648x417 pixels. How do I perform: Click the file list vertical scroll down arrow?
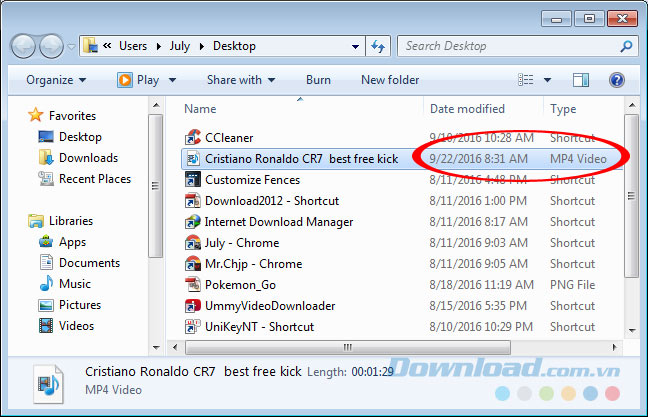632,330
